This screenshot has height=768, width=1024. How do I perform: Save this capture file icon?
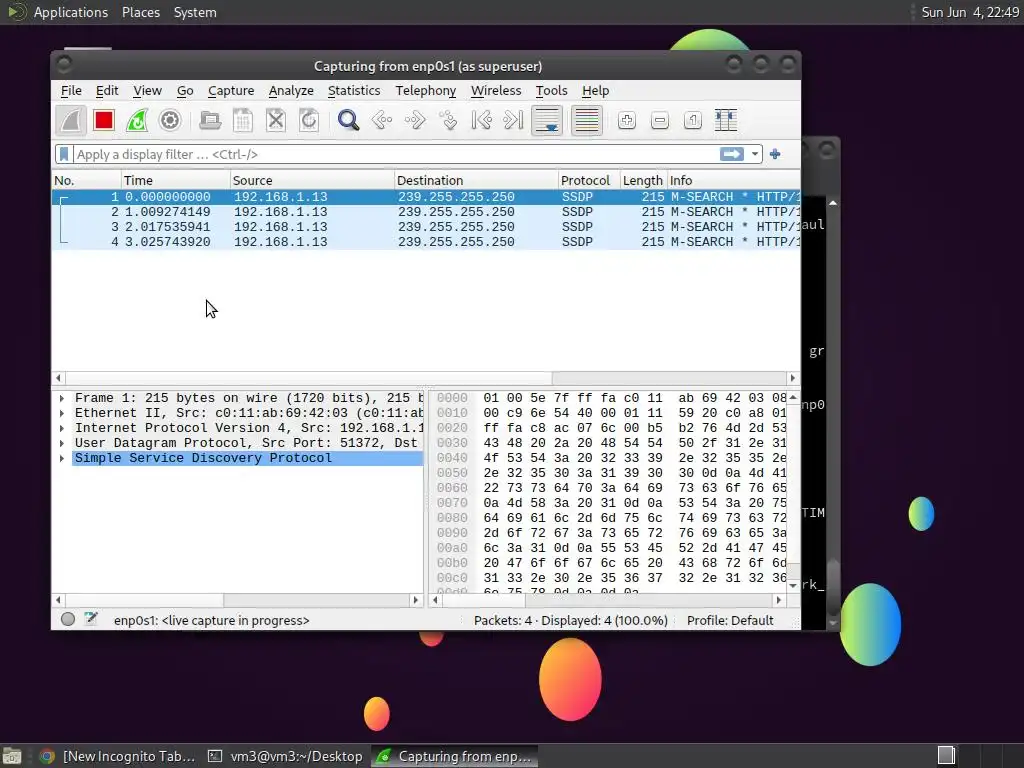click(243, 121)
